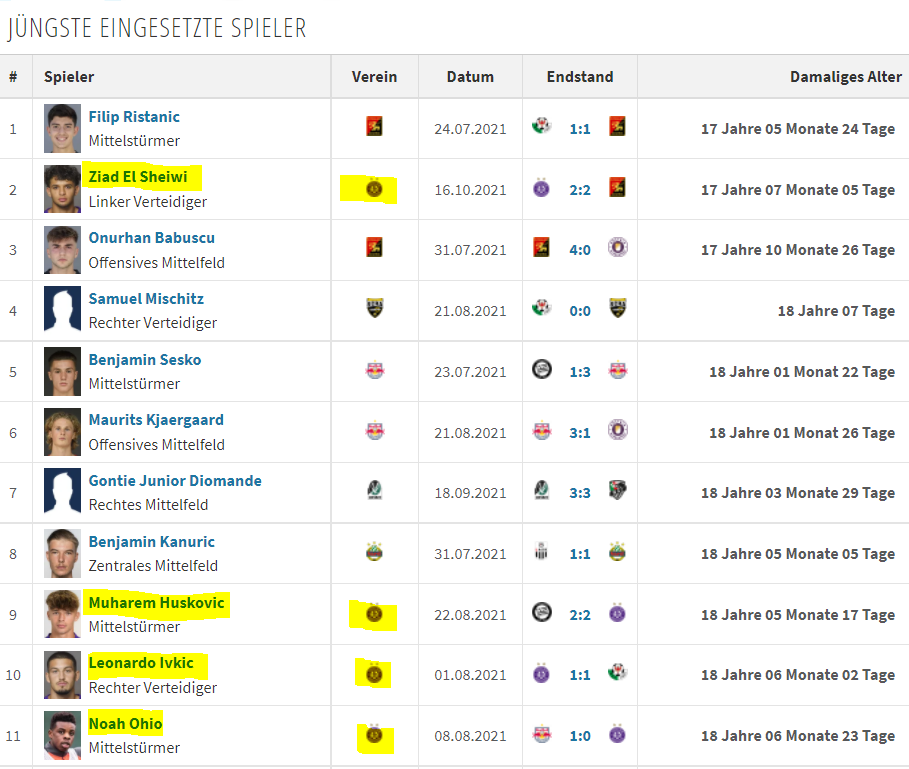909x769 pixels.
Task: Open the highlighted Leonardo Ivkic player link
Action: pyautogui.click(x=141, y=663)
